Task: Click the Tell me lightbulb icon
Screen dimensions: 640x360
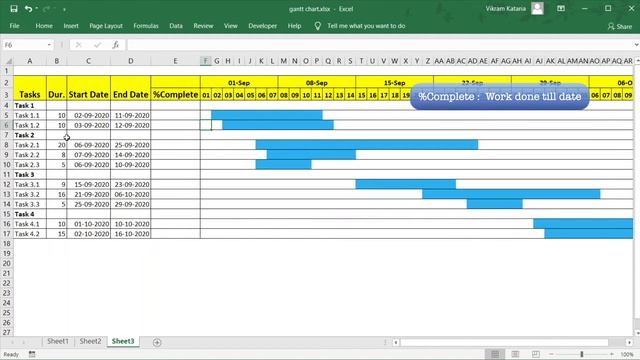Action: click(x=318, y=26)
